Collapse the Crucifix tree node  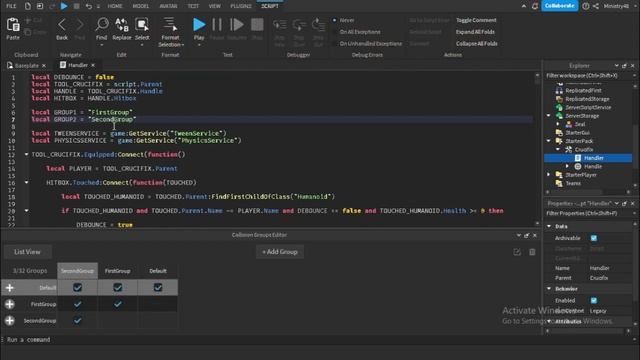[558, 149]
